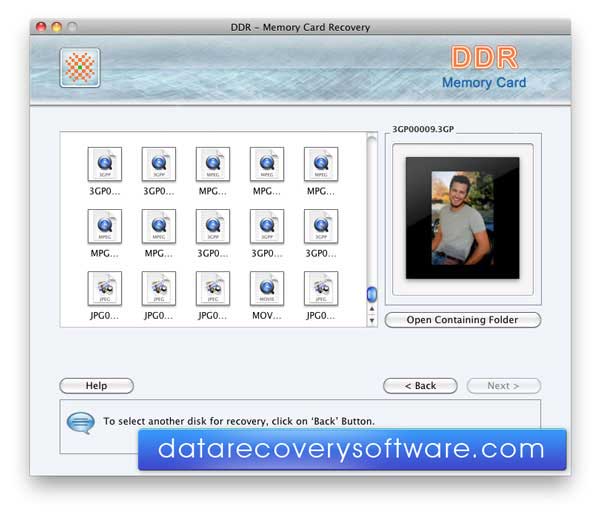The image size is (600, 516).
Task: Select last MPG file icon in top row
Action: point(321,164)
